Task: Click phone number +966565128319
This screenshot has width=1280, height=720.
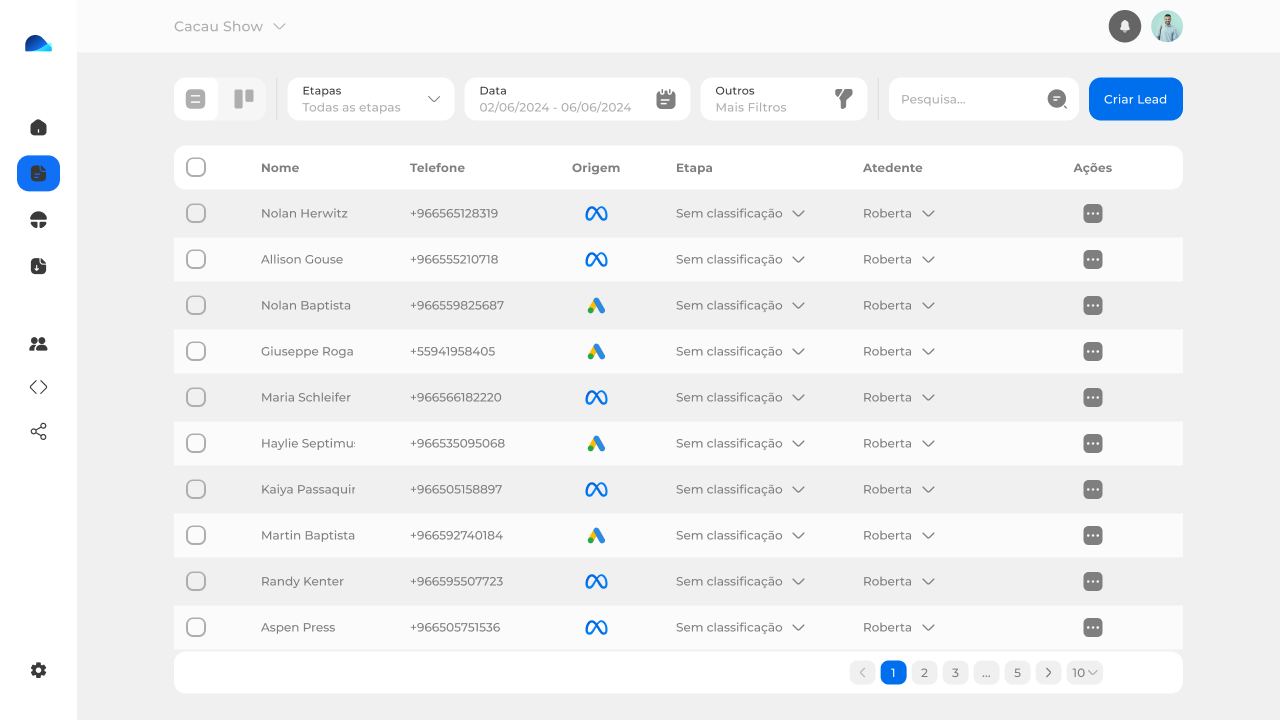Action: click(x=454, y=213)
